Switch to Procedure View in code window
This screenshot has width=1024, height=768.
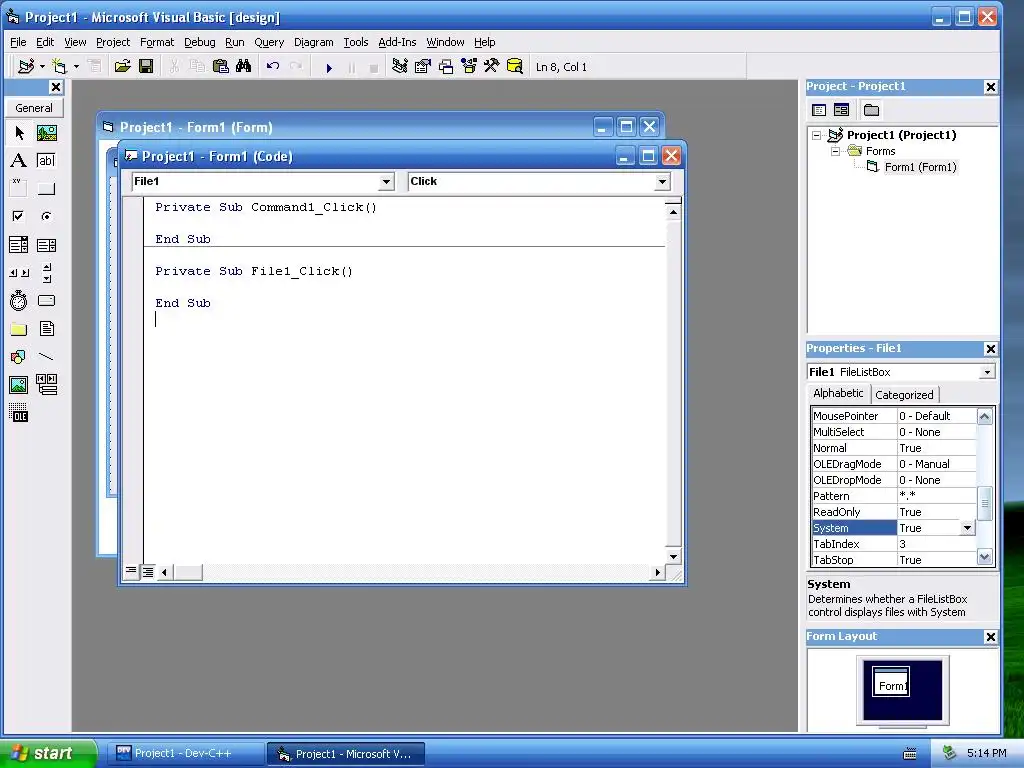(131, 571)
